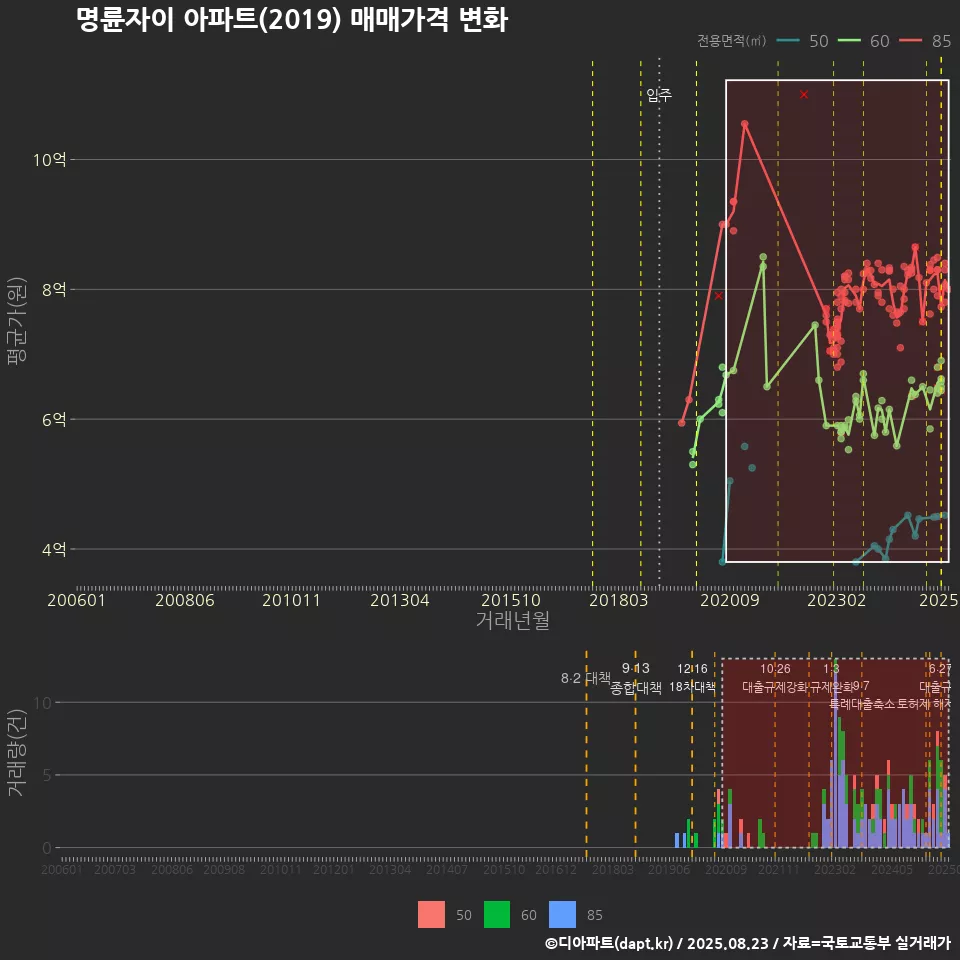Click the 5 label on the volume axis
Viewport: 960px width, 960px height.
[47, 775]
